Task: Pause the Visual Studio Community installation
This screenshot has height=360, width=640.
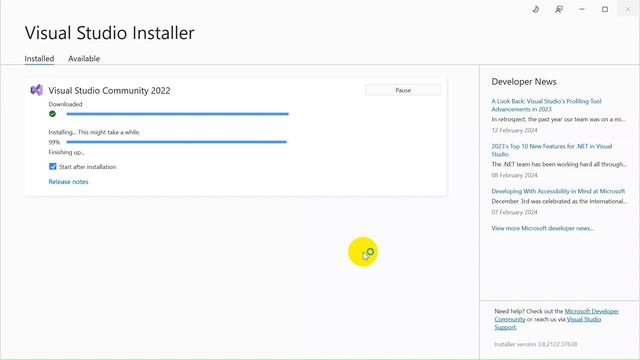Action: click(x=403, y=90)
